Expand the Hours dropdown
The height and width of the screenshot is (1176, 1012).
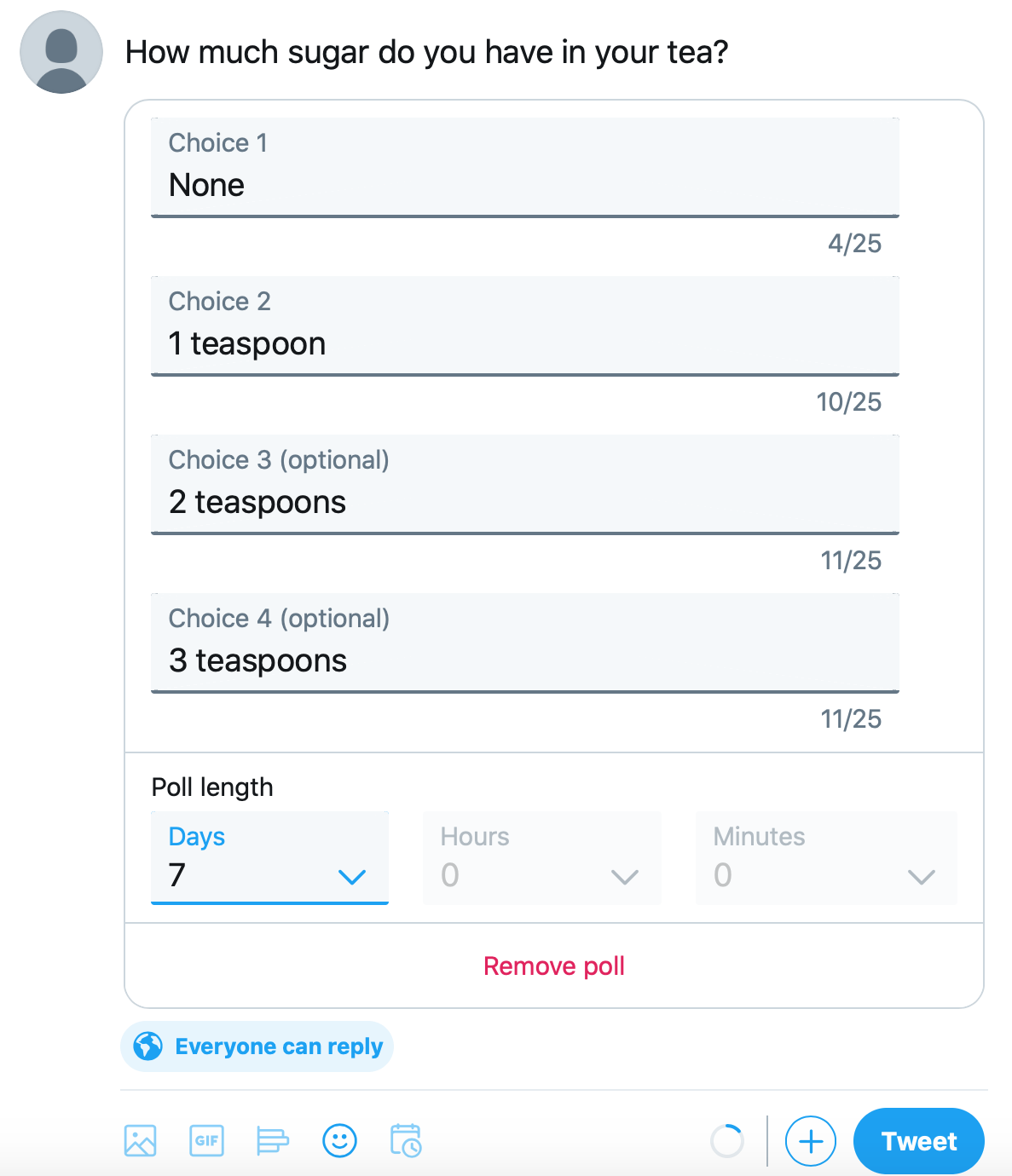pyautogui.click(x=542, y=858)
